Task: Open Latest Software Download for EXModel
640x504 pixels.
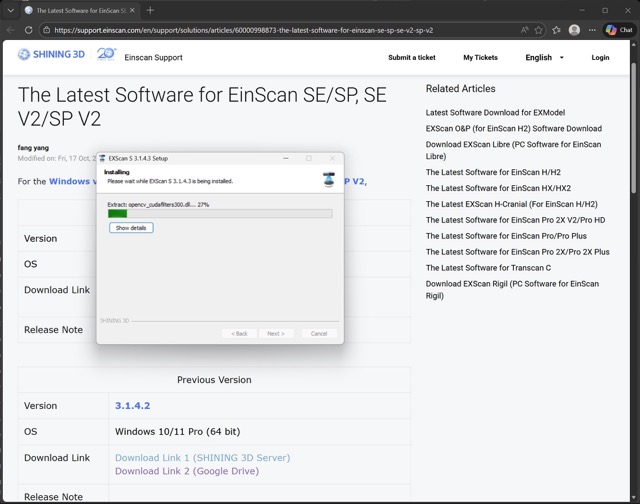Action: (495, 113)
